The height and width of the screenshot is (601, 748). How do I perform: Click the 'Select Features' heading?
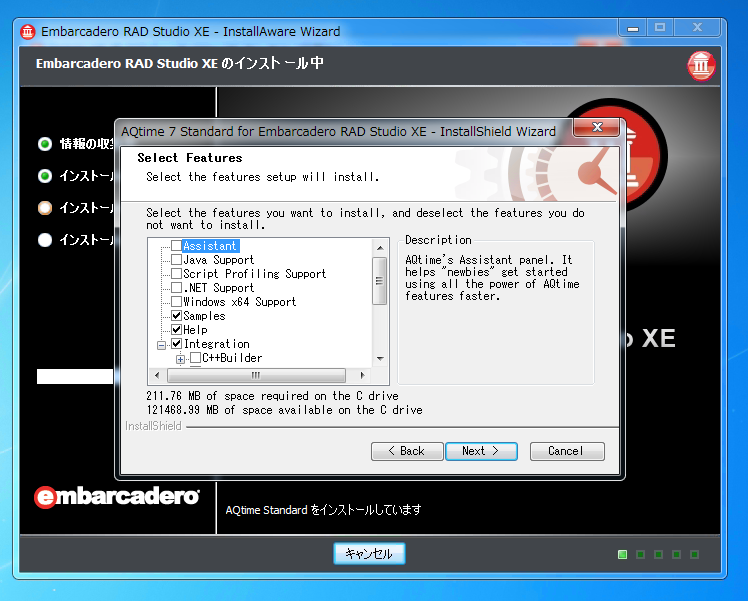click(x=190, y=158)
